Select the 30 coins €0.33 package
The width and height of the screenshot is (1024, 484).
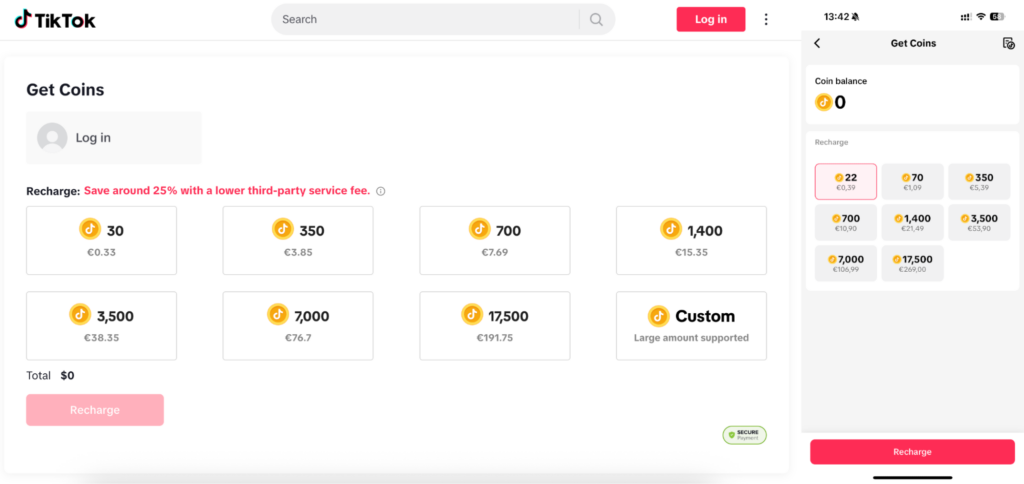coord(101,240)
